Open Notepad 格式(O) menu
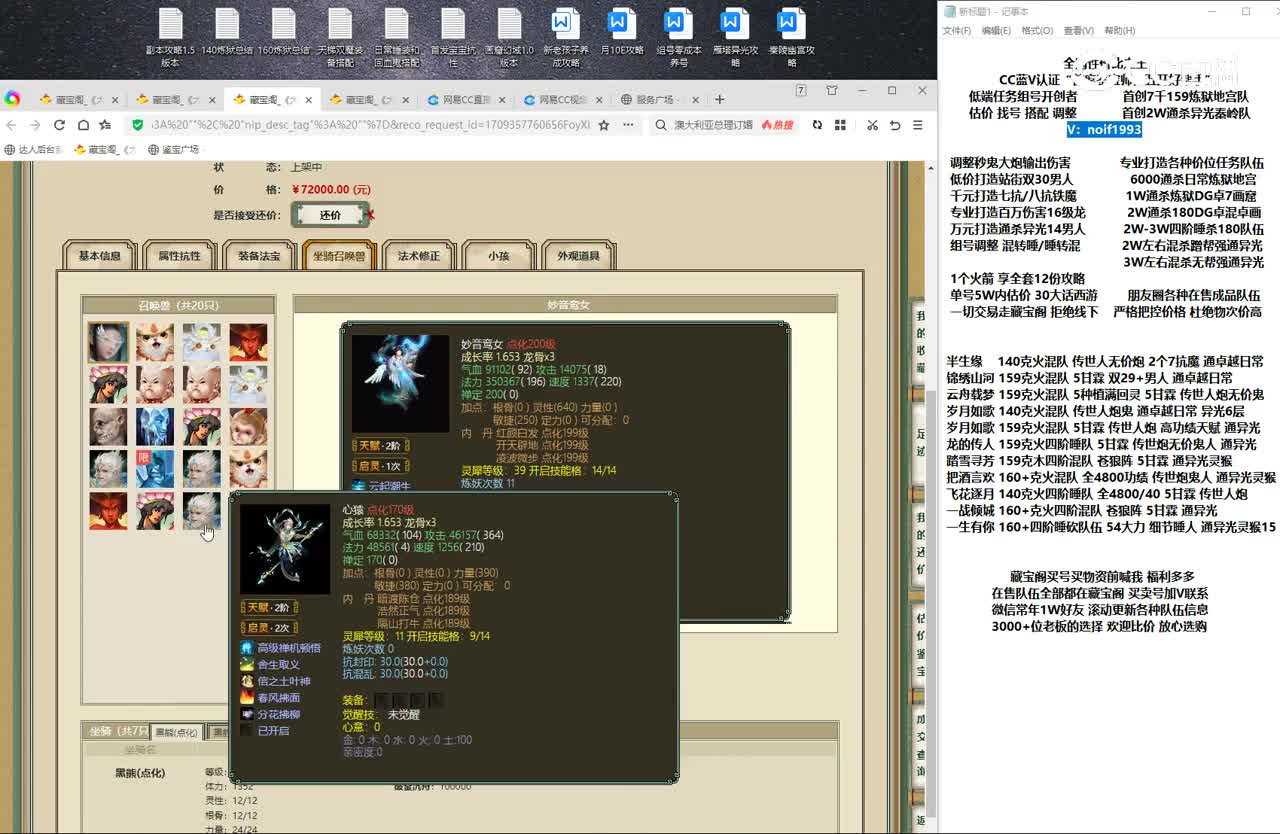This screenshot has width=1280, height=834. (x=1037, y=31)
